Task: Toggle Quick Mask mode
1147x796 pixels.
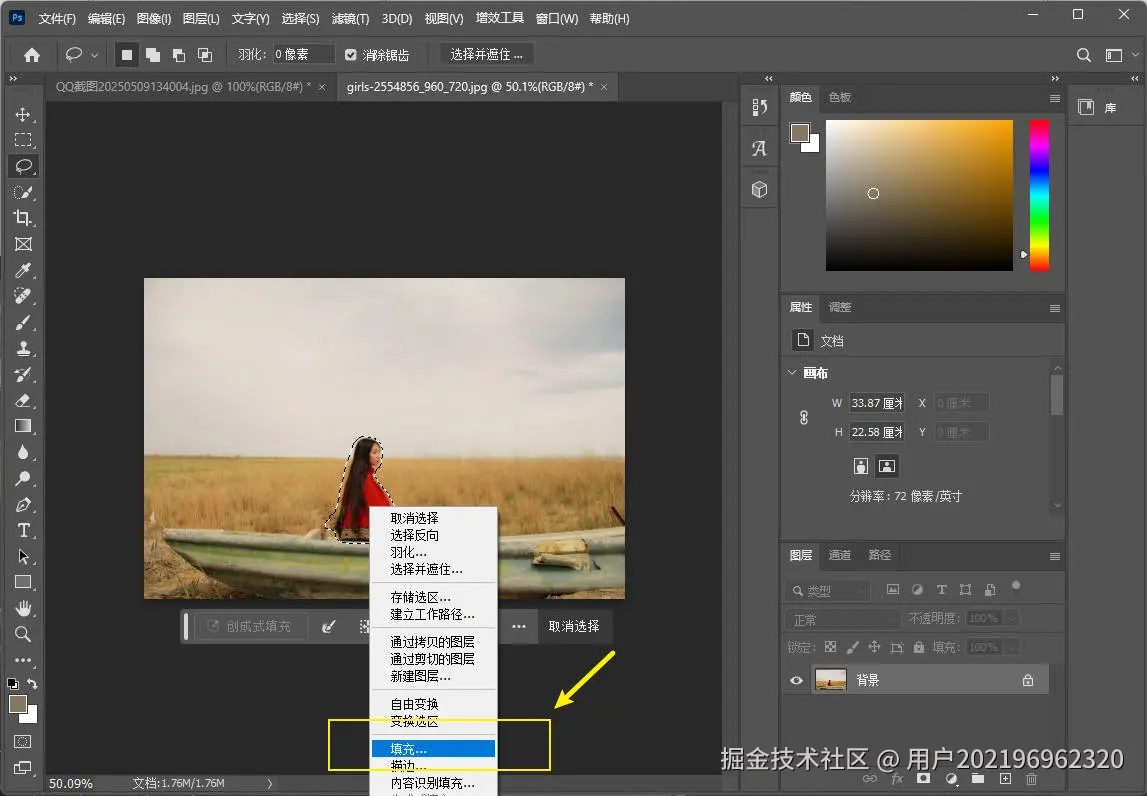Action: click(x=23, y=742)
